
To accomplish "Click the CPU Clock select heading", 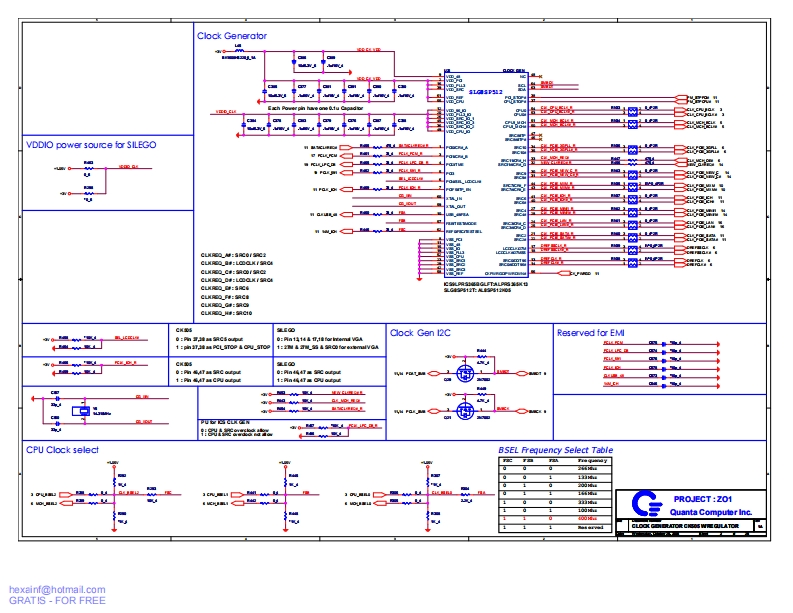I will pos(62,450).
